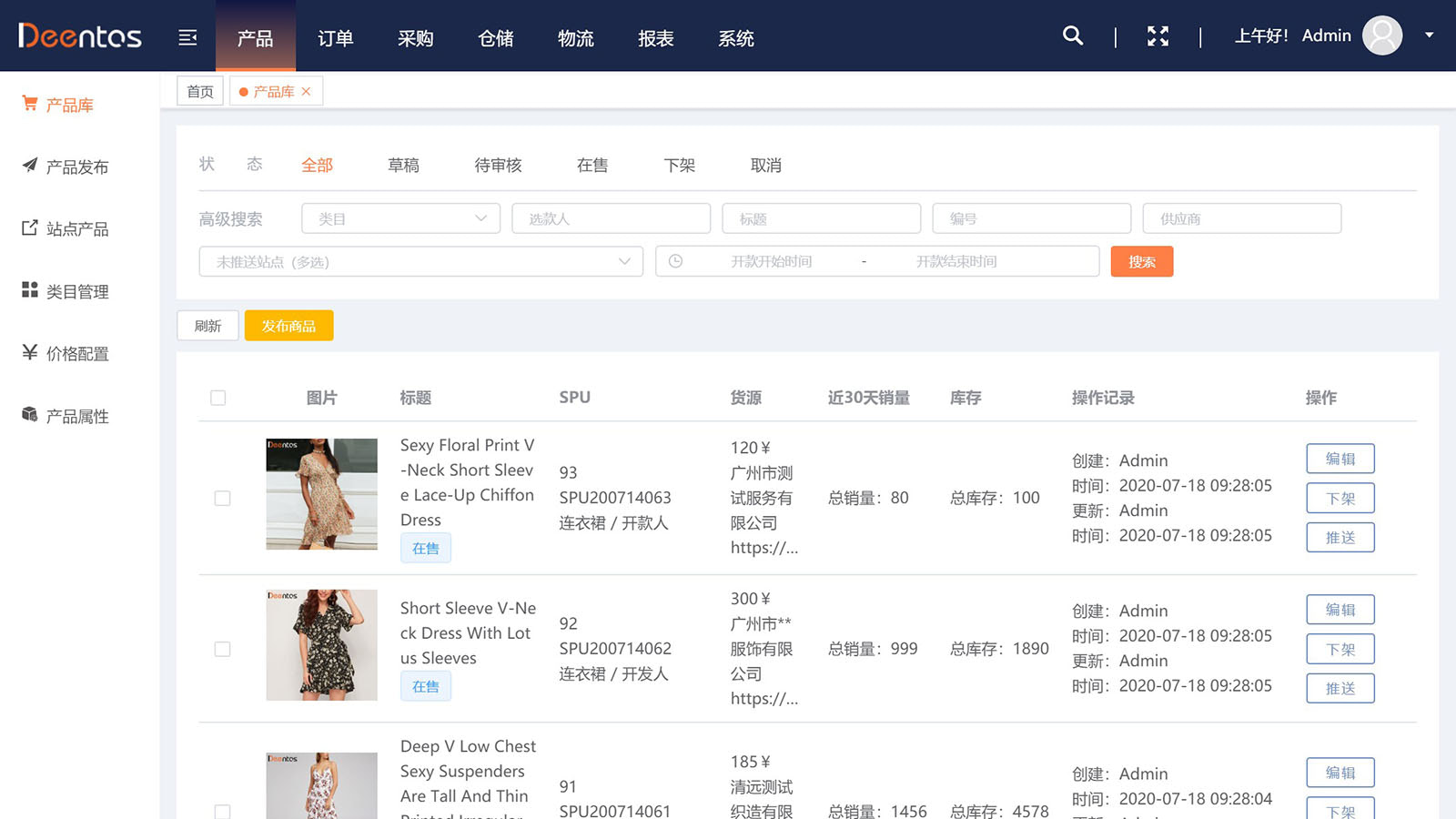This screenshot has width=1456, height=819.
Task: Open 产品发布 in the sidebar
Action: click(66, 167)
